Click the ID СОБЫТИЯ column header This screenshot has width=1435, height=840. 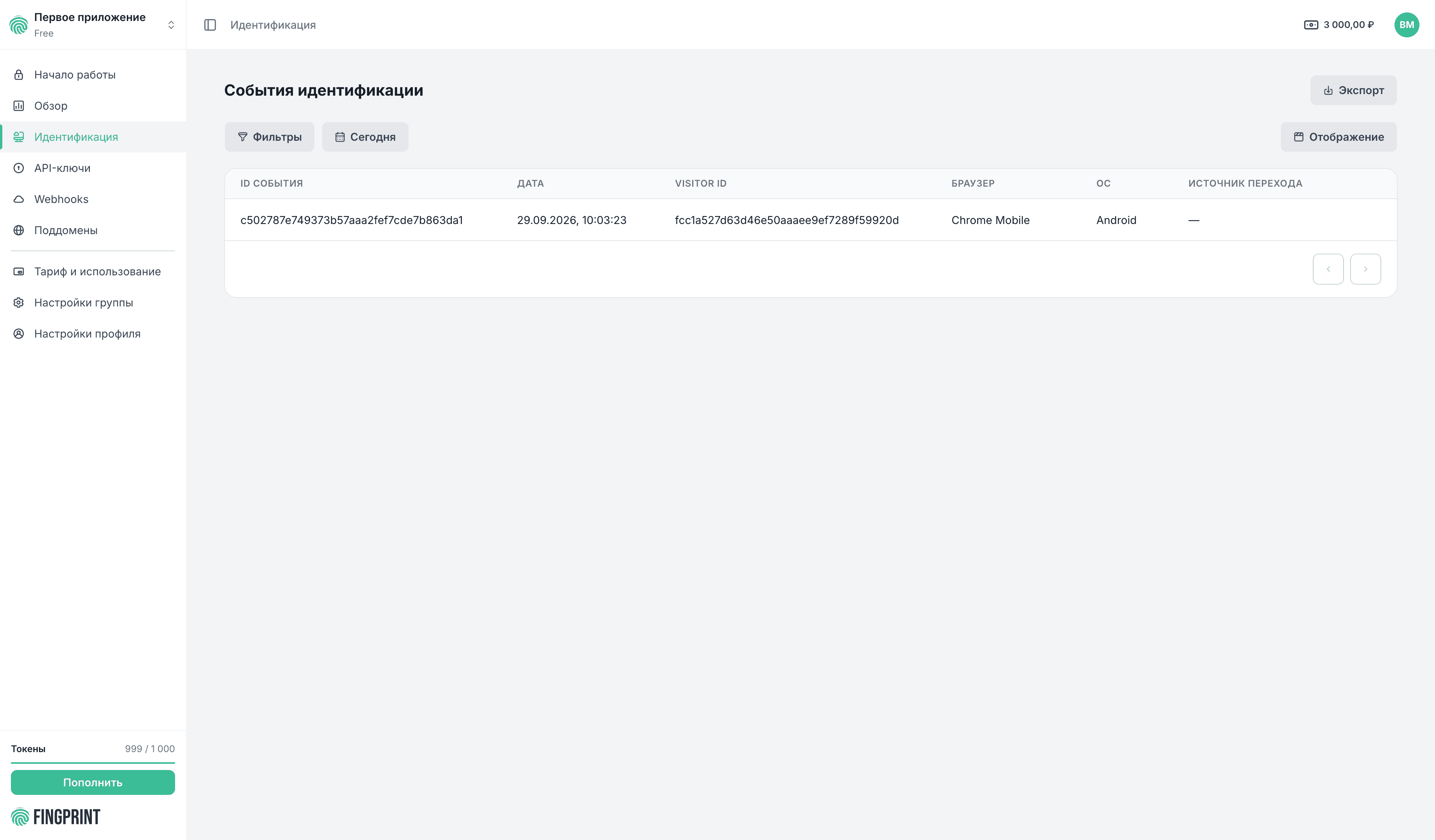click(x=272, y=183)
